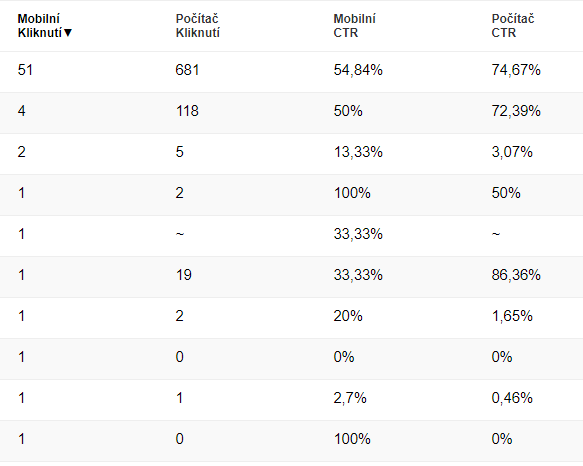The width and height of the screenshot is (583, 466).
Task: Select the cell with 118 clicks
Action: [x=187, y=111]
